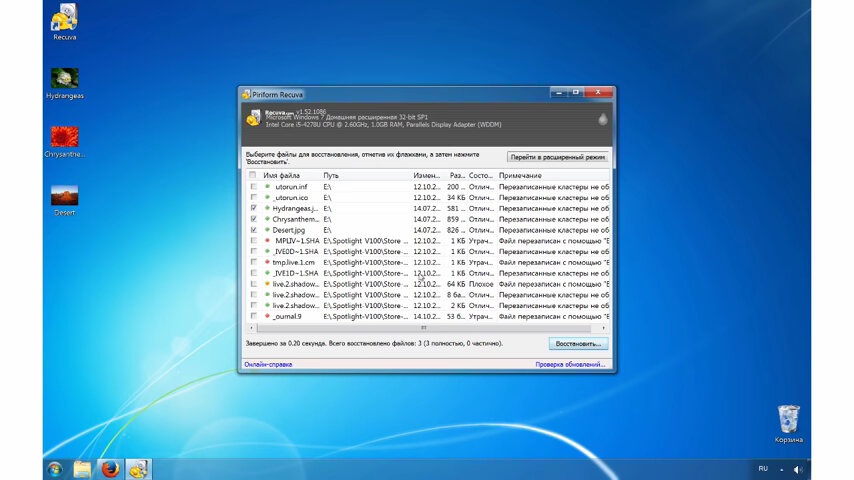This screenshot has height=480, width=854.
Task: Select the _utorun.ico file name
Action: point(290,197)
